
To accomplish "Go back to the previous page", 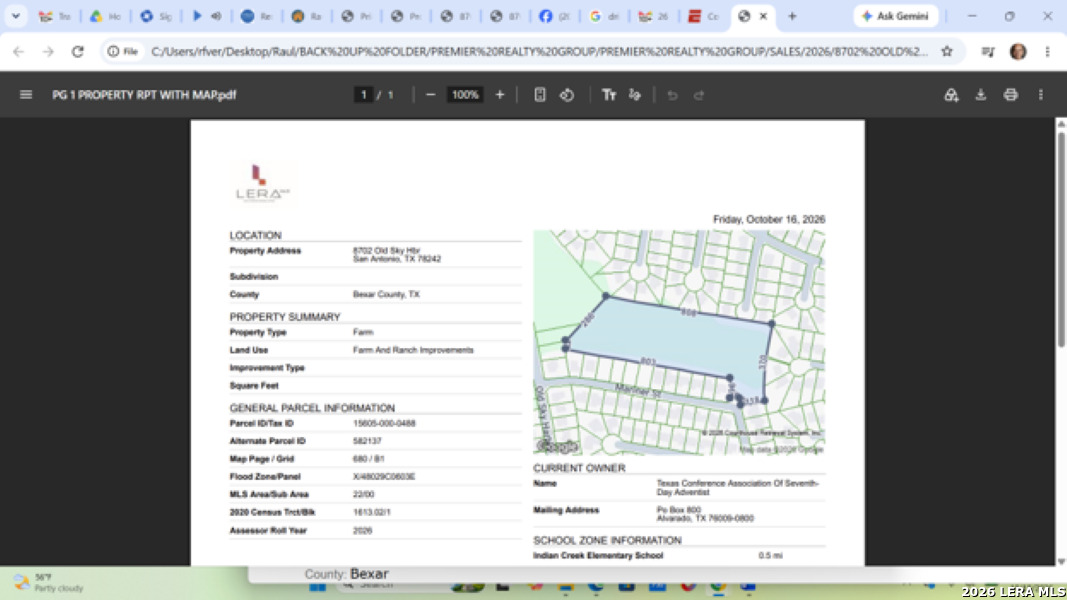I will point(18,51).
